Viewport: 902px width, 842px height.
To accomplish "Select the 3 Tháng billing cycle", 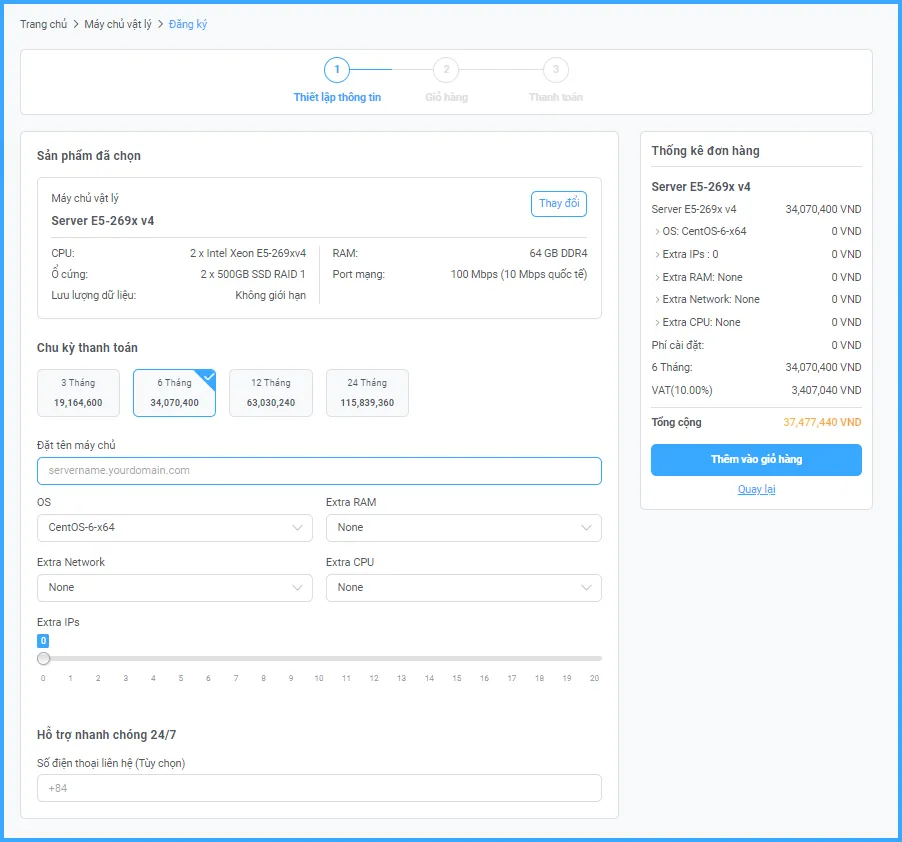I will (78, 393).
